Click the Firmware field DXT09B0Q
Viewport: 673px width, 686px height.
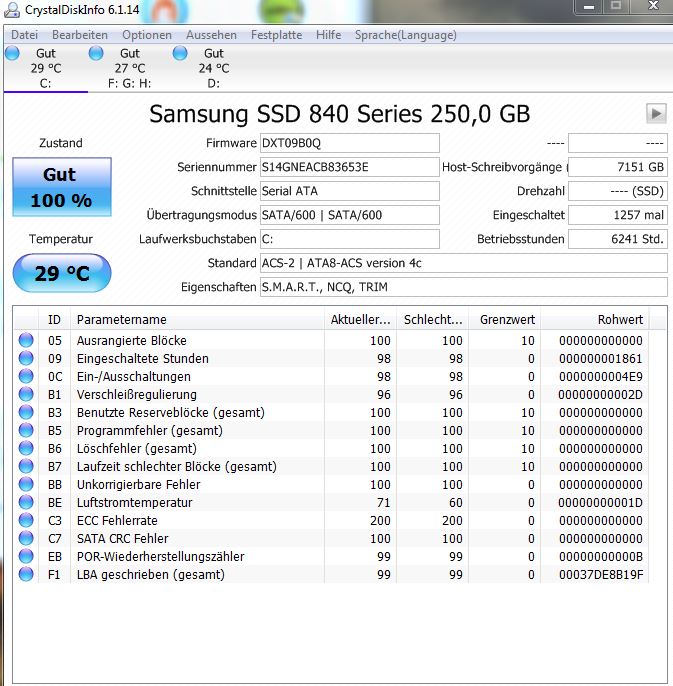click(350, 143)
